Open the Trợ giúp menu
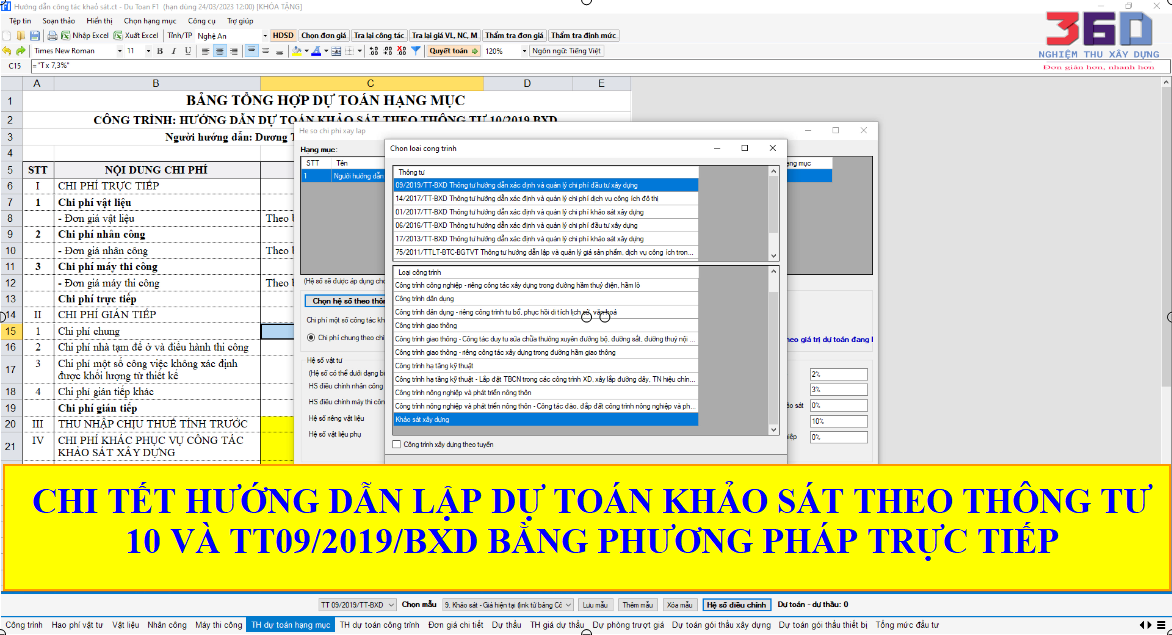Viewport: 1172px width, 635px height. [240, 21]
